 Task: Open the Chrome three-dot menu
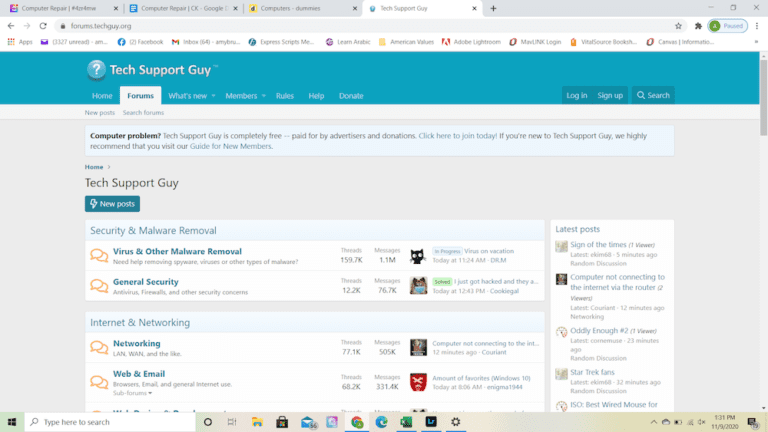pyautogui.click(x=756, y=26)
